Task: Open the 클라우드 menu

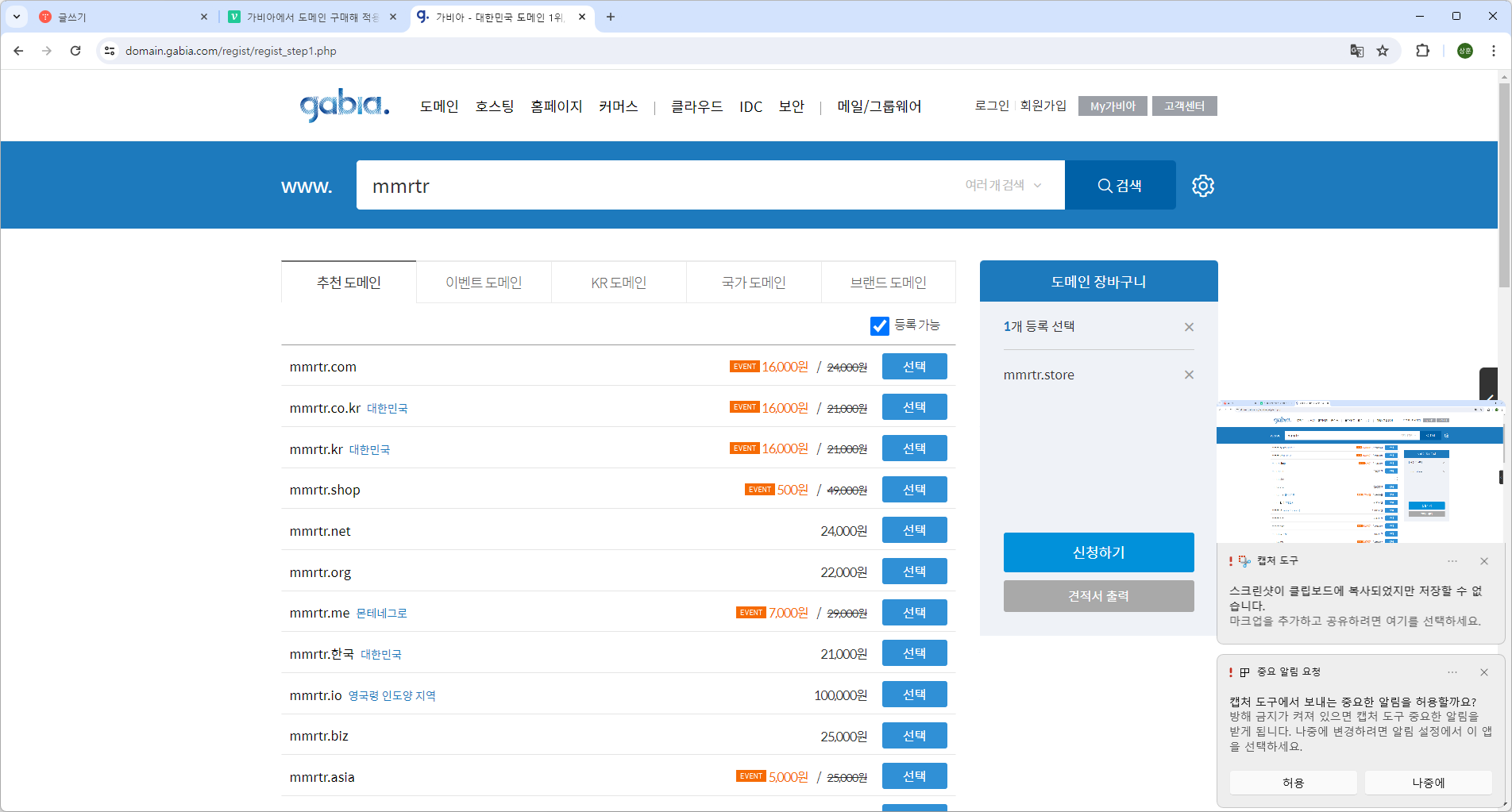Action: tap(696, 106)
